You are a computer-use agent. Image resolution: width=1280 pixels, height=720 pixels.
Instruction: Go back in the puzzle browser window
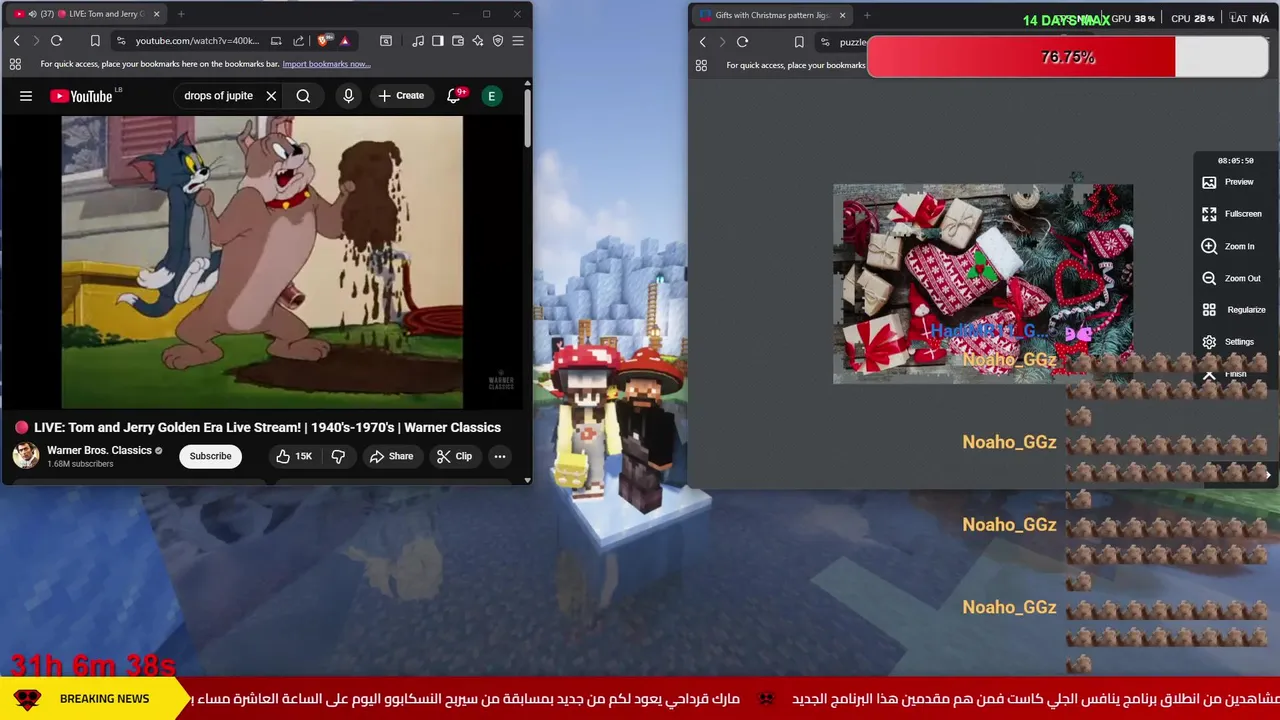point(702,42)
